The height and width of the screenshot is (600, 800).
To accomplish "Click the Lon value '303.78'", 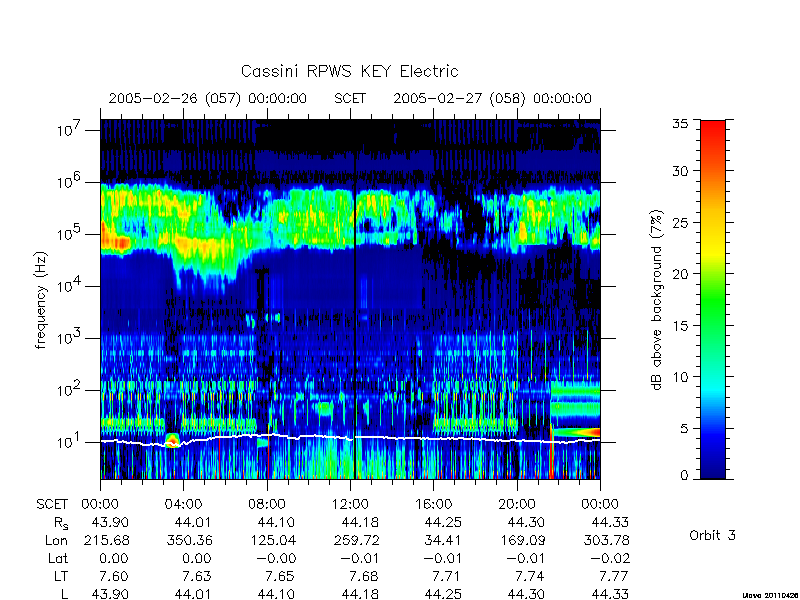I will [x=606, y=540].
